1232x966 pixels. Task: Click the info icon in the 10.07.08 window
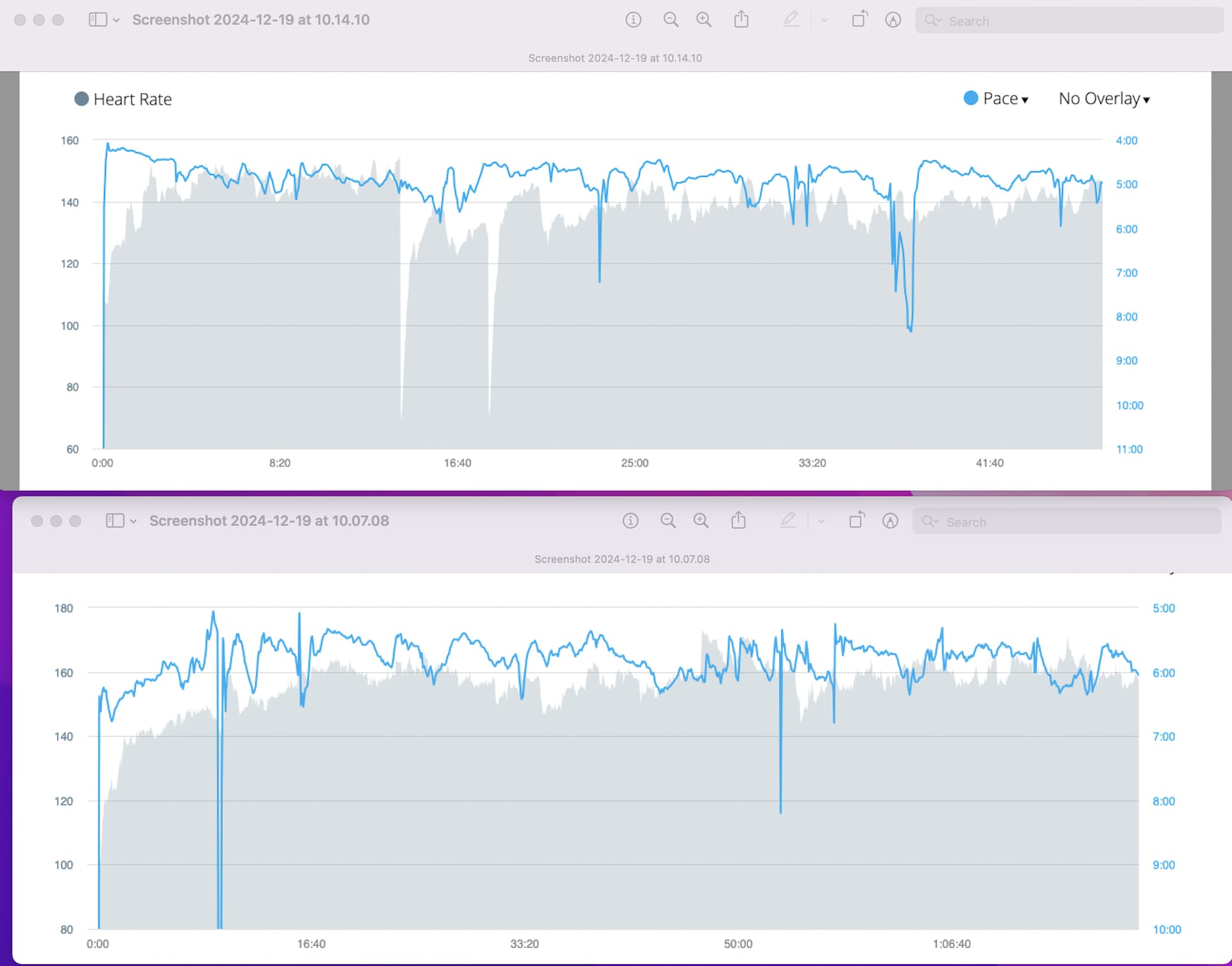pyautogui.click(x=630, y=521)
